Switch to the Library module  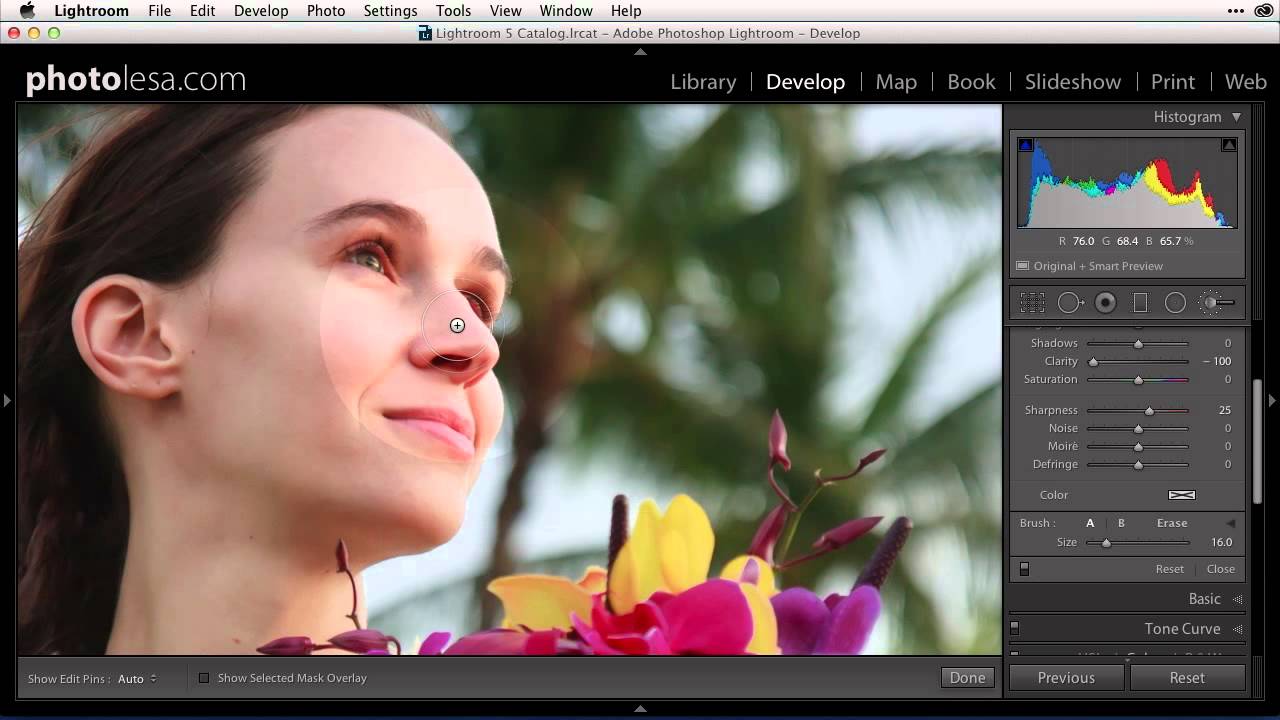click(x=703, y=82)
